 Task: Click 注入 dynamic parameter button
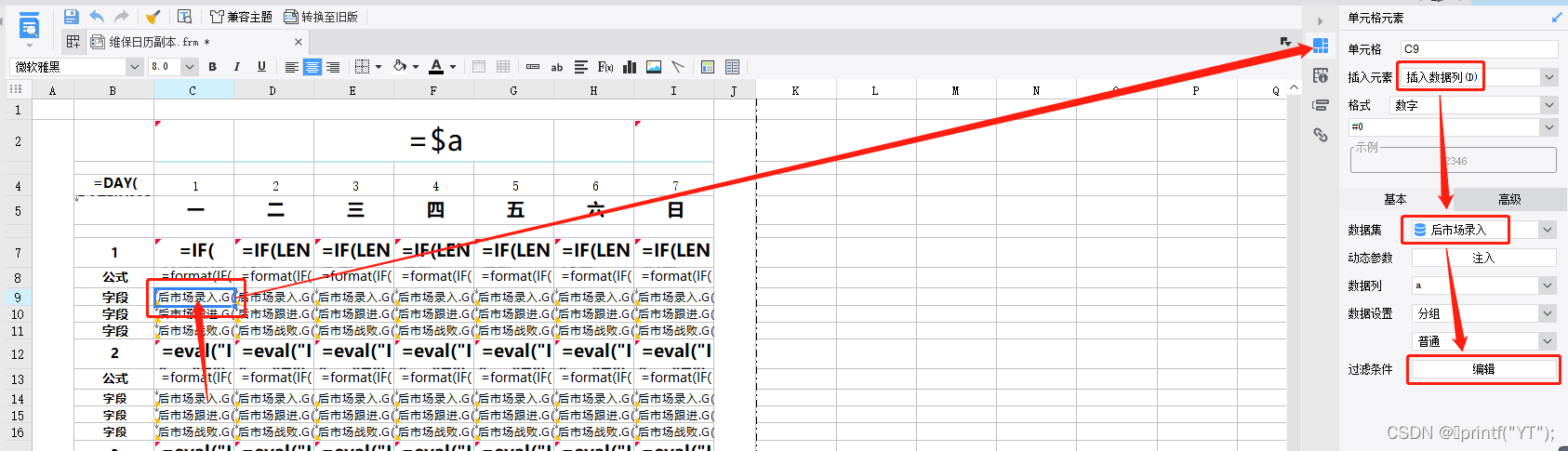pos(1483,258)
